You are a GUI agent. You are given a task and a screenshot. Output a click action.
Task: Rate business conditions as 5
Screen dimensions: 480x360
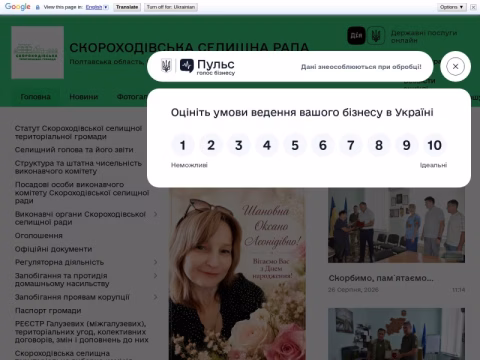295,145
